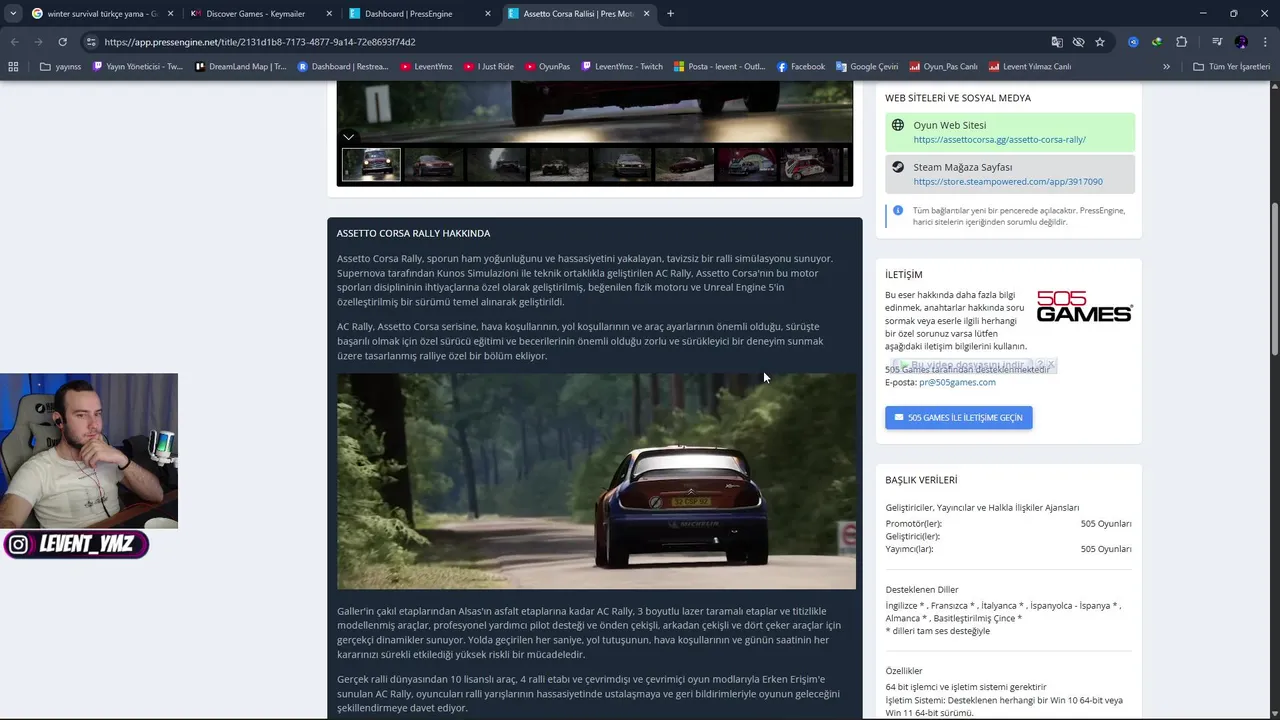The height and width of the screenshot is (720, 1280).
Task: Open the Chrome three-dot menu
Action: tap(1265, 42)
